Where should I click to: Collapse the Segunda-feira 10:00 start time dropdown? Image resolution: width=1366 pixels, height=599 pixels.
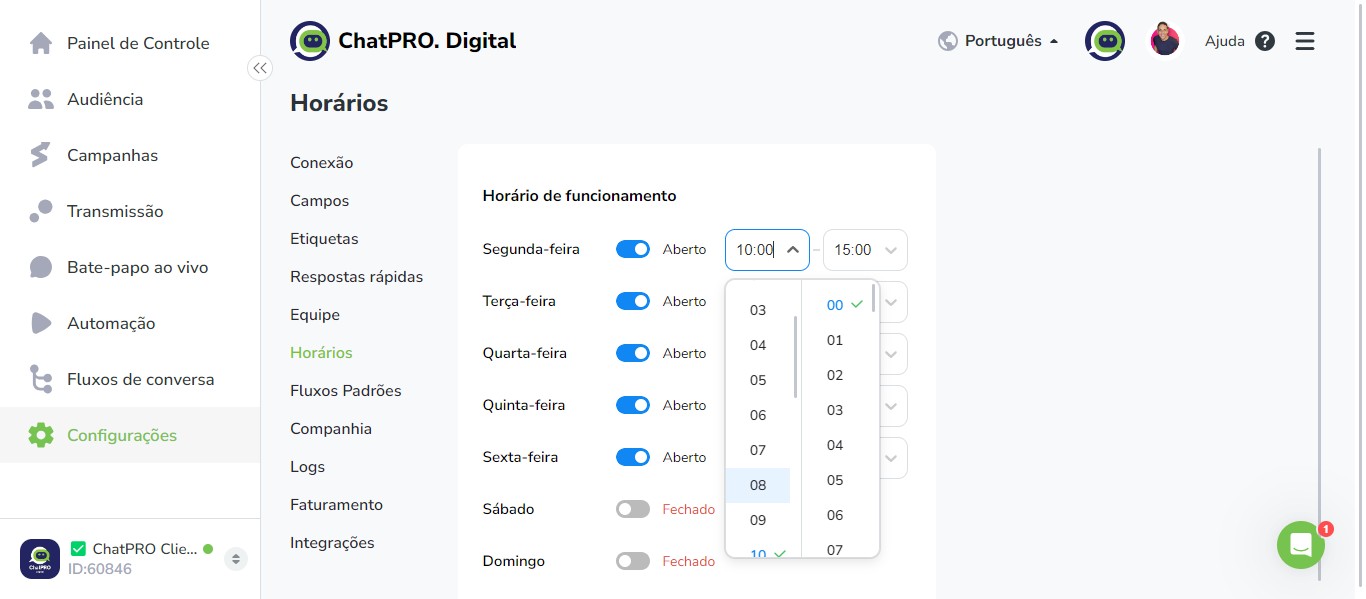pyautogui.click(x=792, y=250)
